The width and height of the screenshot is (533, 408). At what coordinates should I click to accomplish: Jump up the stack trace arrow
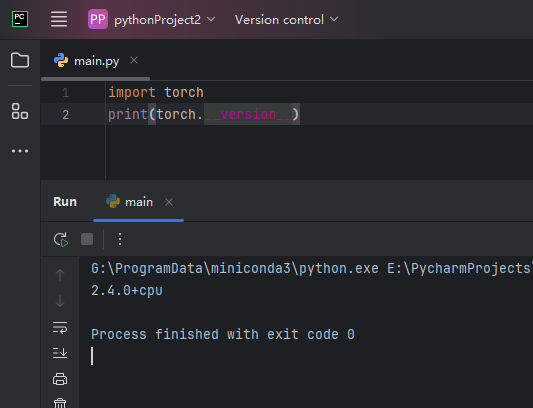pyautogui.click(x=60, y=275)
